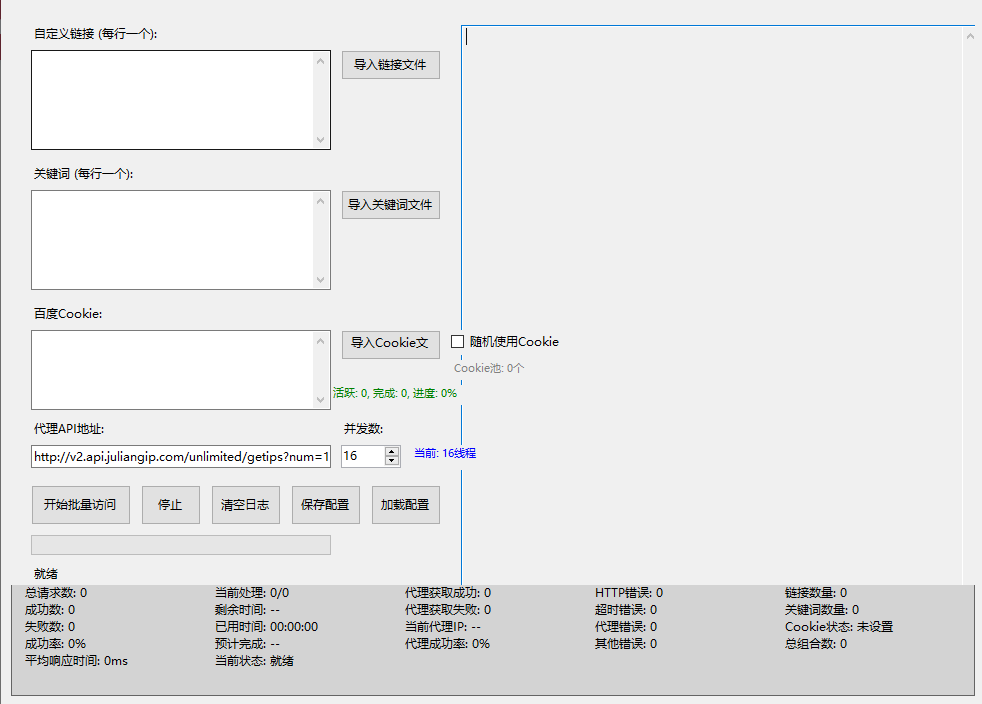Click the progress bar above 就绪
The height and width of the screenshot is (704, 982).
[180, 545]
